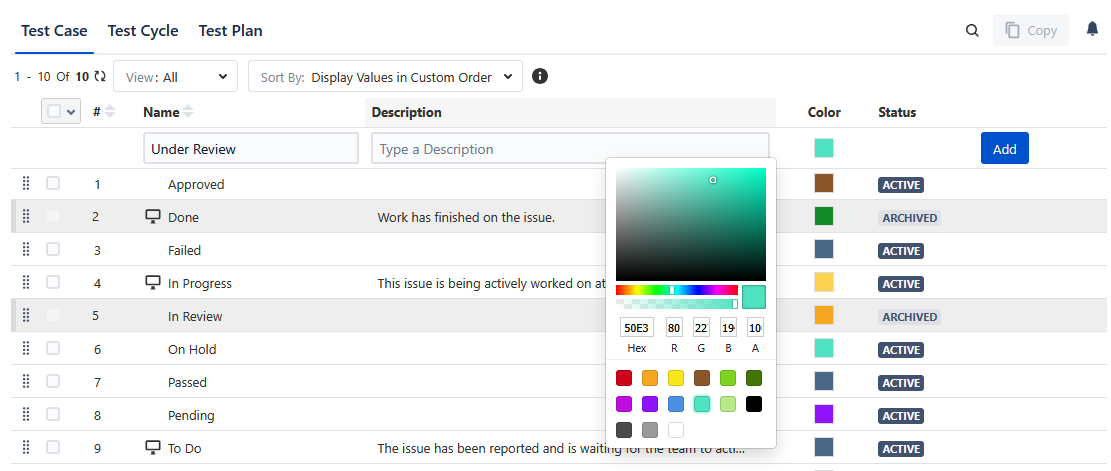Click the Copy button
Screen dimensions: 1111x471
(x=1031, y=30)
